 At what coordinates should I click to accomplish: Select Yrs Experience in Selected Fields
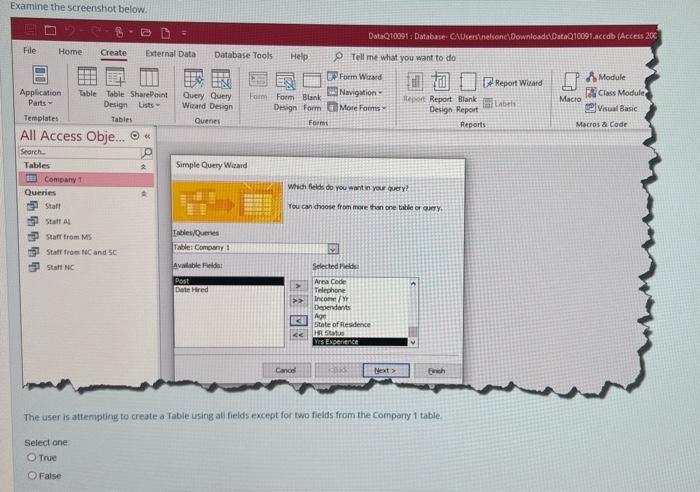(360, 342)
